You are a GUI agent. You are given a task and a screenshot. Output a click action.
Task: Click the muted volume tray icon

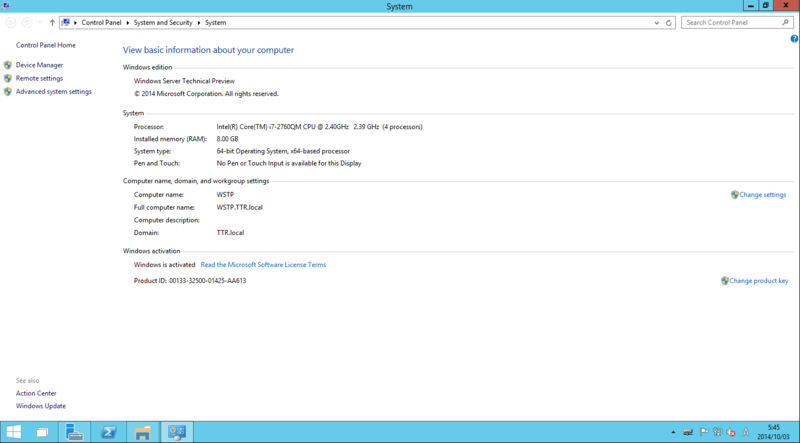click(x=731, y=432)
